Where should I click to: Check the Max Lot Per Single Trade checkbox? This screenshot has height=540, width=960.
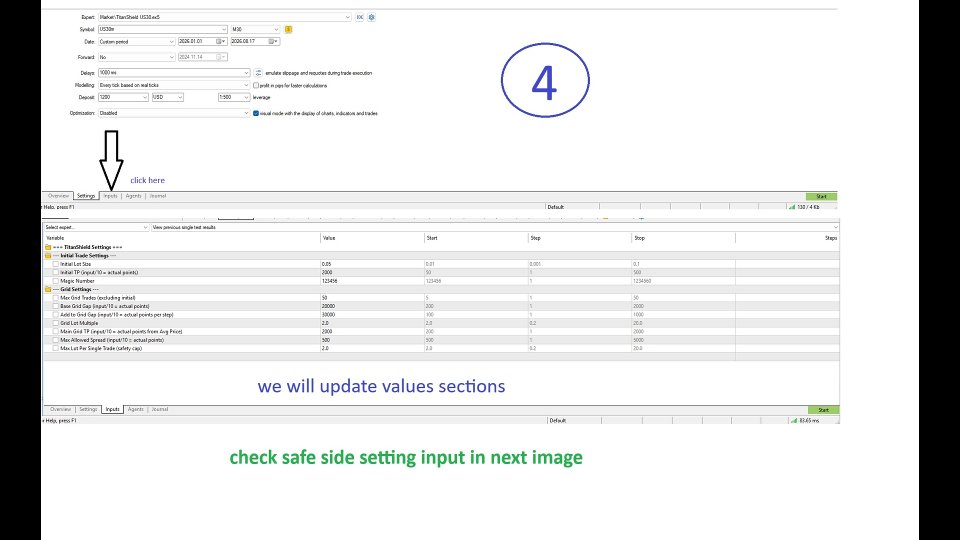pyautogui.click(x=56, y=348)
